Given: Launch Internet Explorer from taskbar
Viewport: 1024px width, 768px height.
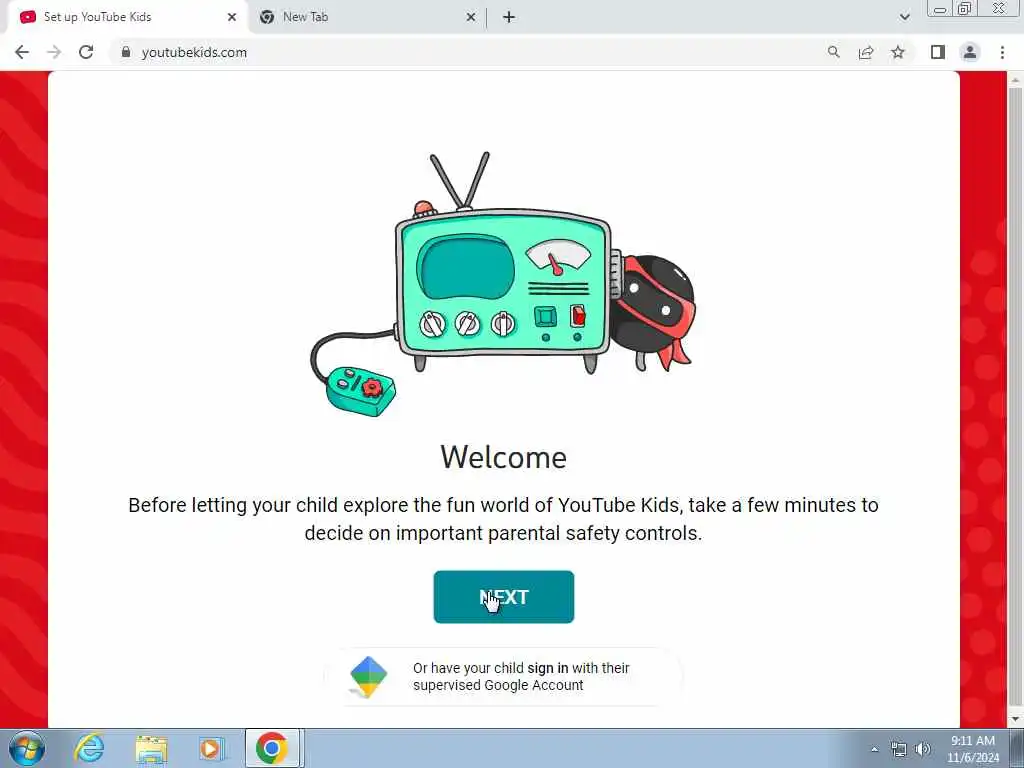Looking at the screenshot, I should point(89,748).
